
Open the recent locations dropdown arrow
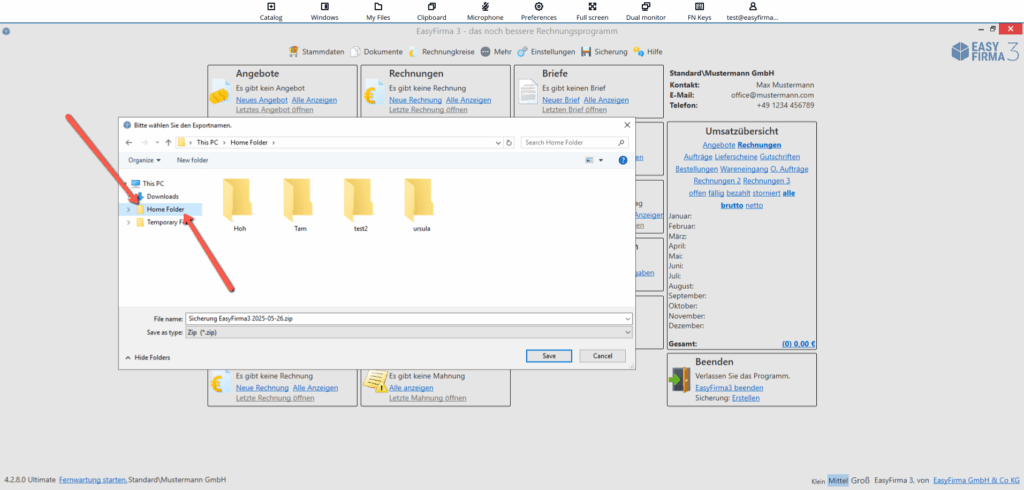(x=157, y=142)
